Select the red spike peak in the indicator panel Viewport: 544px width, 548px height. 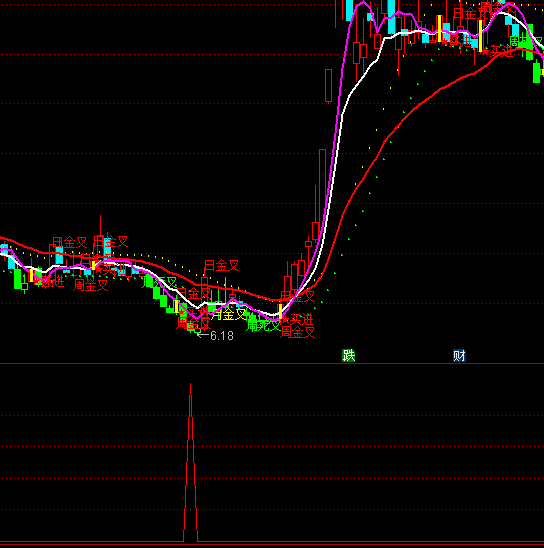pyautogui.click(x=190, y=385)
